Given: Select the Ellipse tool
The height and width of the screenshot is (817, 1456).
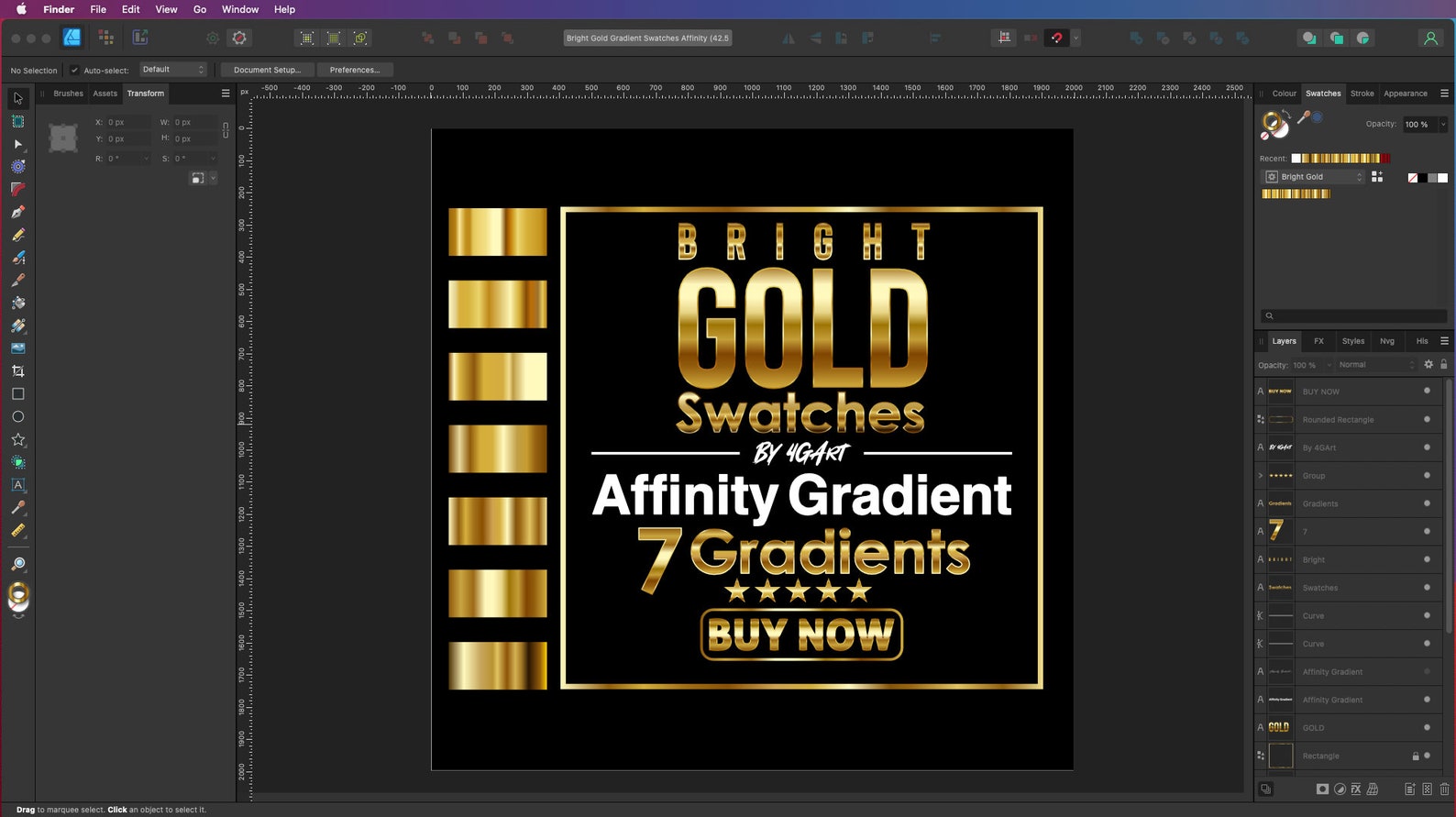Looking at the screenshot, I should pyautogui.click(x=17, y=416).
